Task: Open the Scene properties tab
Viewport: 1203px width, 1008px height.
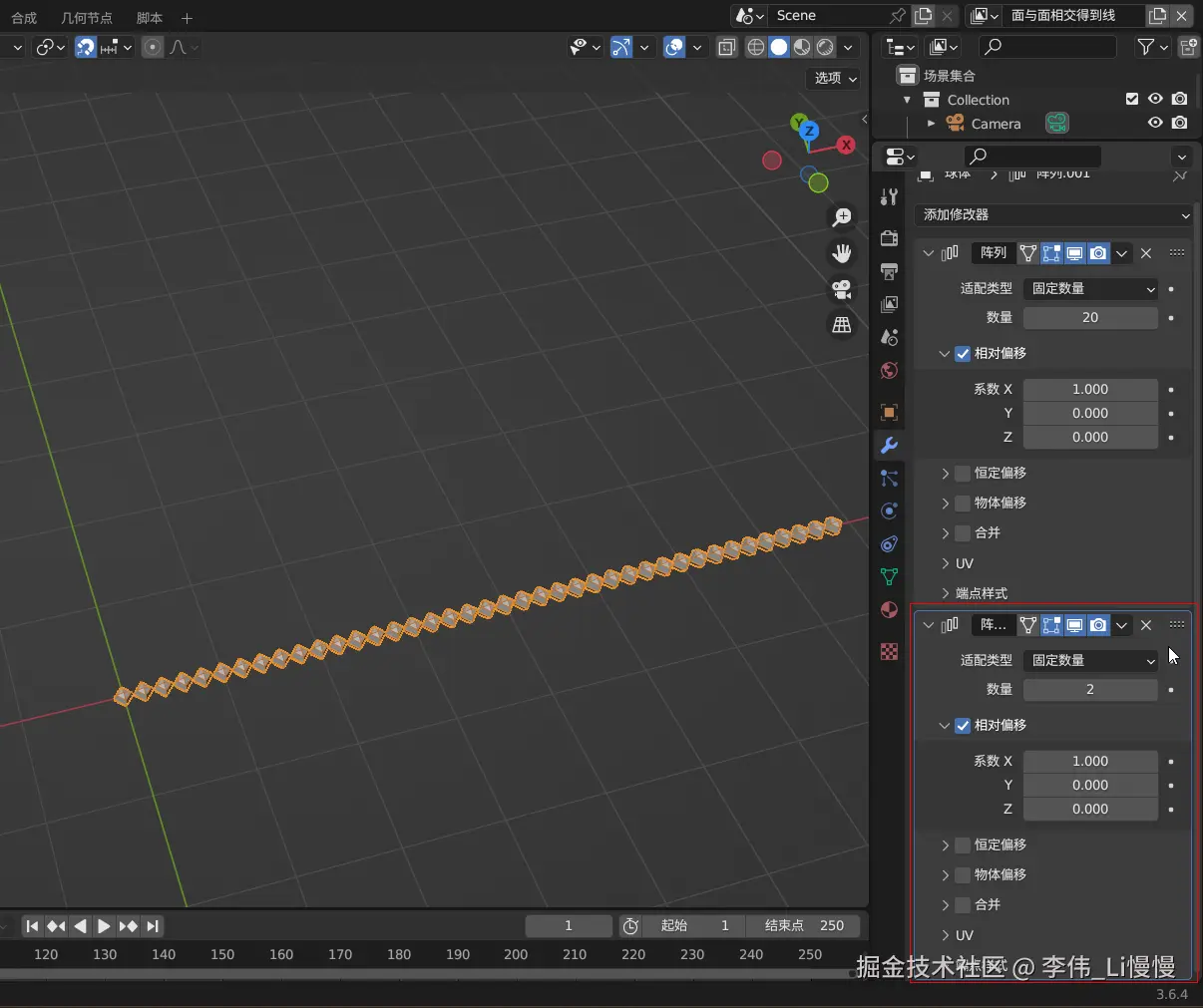Action: 889,337
